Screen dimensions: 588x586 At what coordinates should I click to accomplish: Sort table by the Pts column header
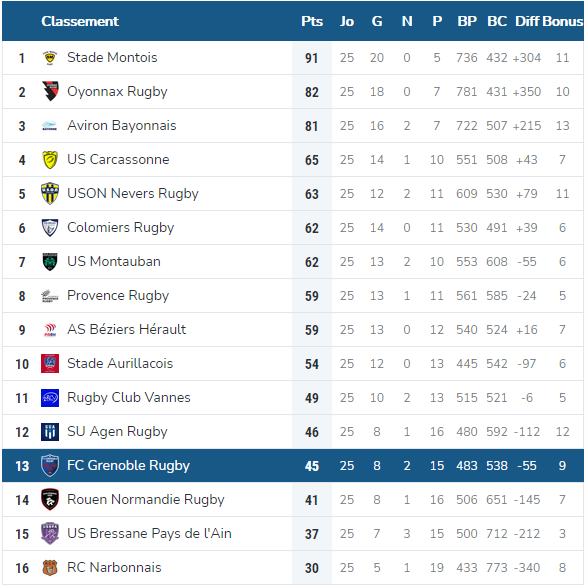(312, 21)
